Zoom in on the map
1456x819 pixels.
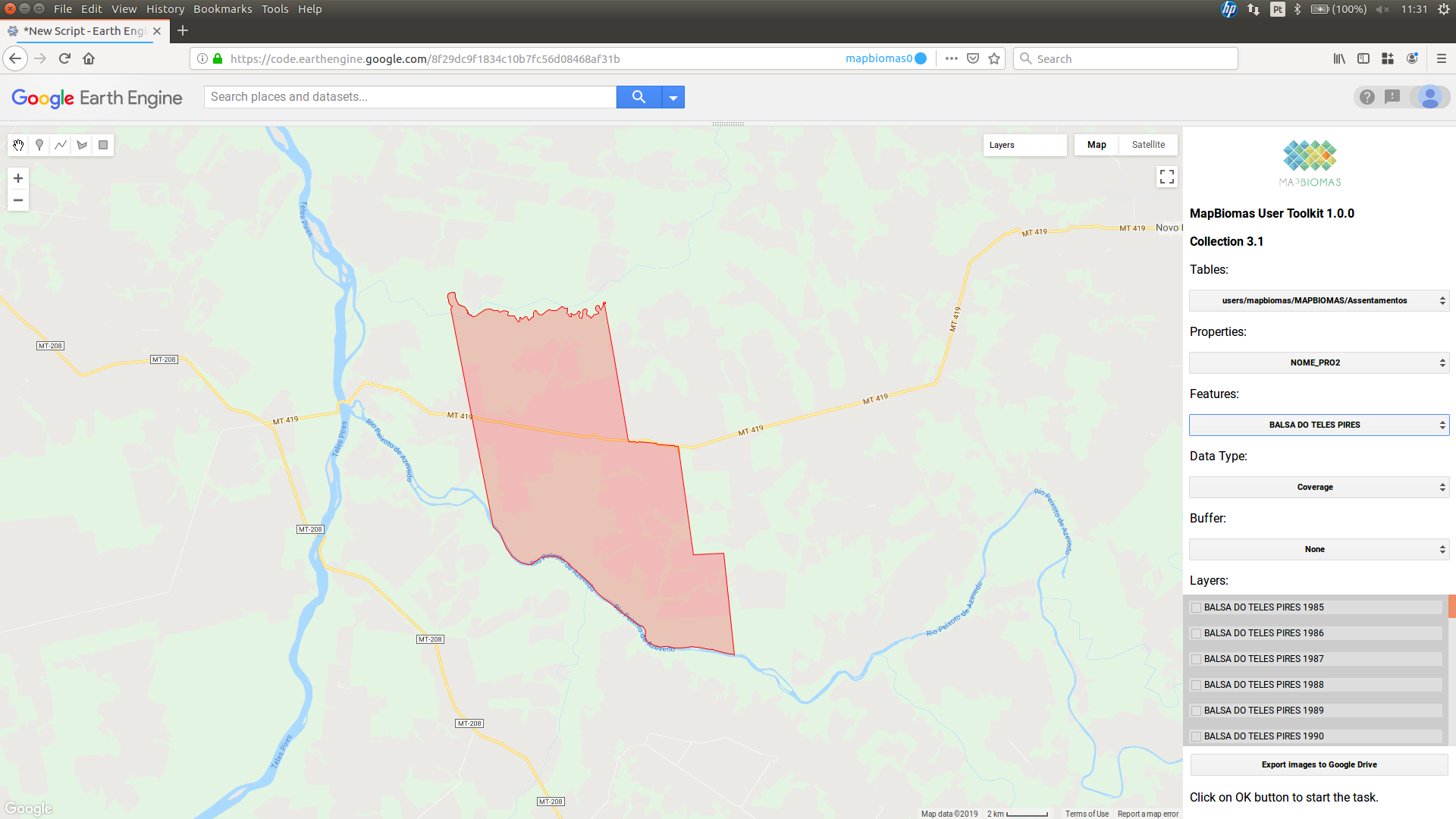(x=18, y=178)
